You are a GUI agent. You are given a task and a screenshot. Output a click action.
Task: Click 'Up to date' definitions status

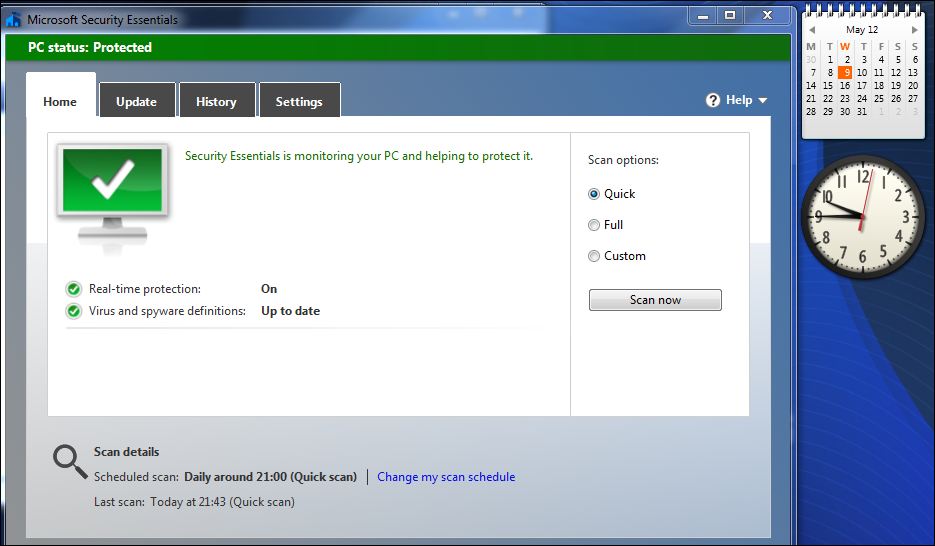[290, 311]
